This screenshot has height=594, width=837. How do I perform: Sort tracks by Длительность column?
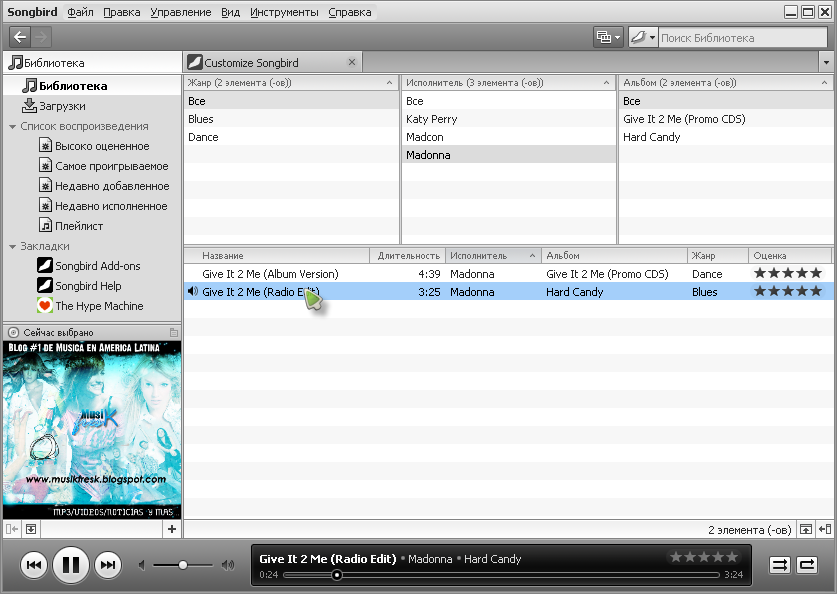tap(408, 256)
